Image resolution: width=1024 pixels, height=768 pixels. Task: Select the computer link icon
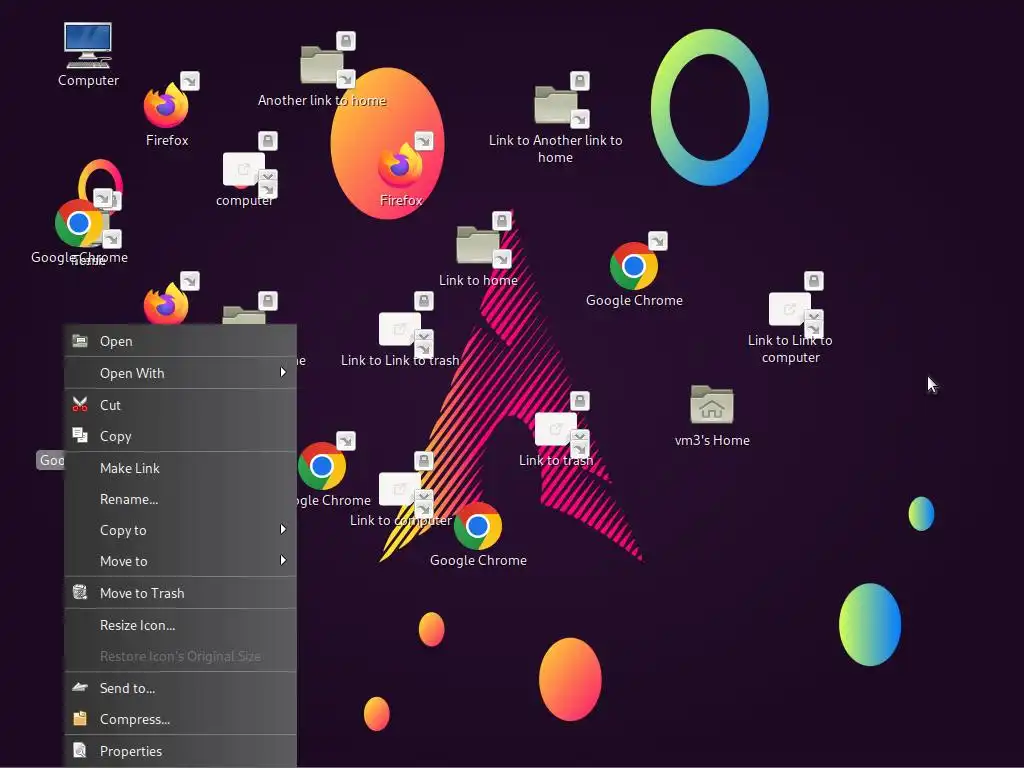click(x=244, y=170)
